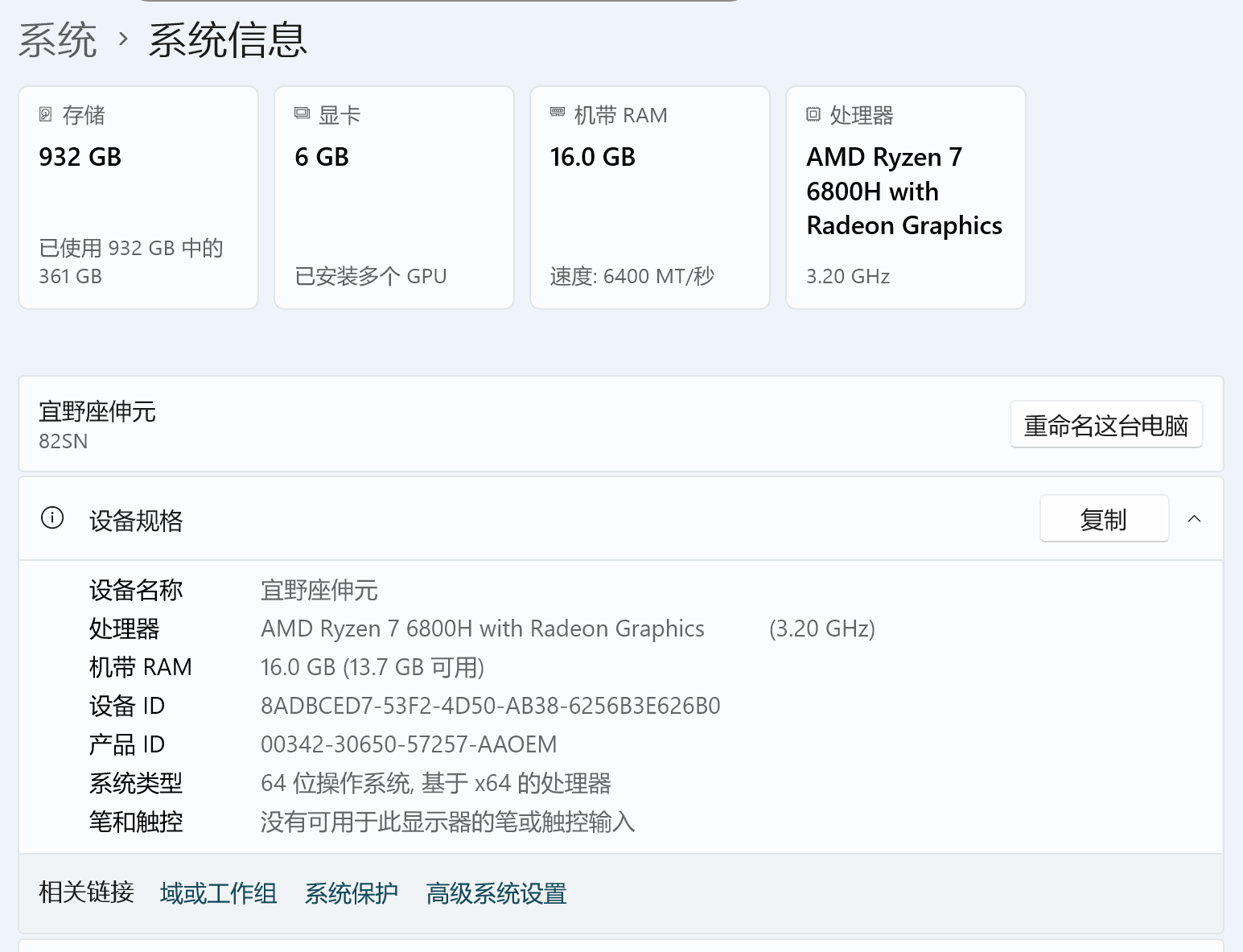Image resolution: width=1243 pixels, height=952 pixels.
Task: Click the graphics card icon
Action: click(x=302, y=113)
